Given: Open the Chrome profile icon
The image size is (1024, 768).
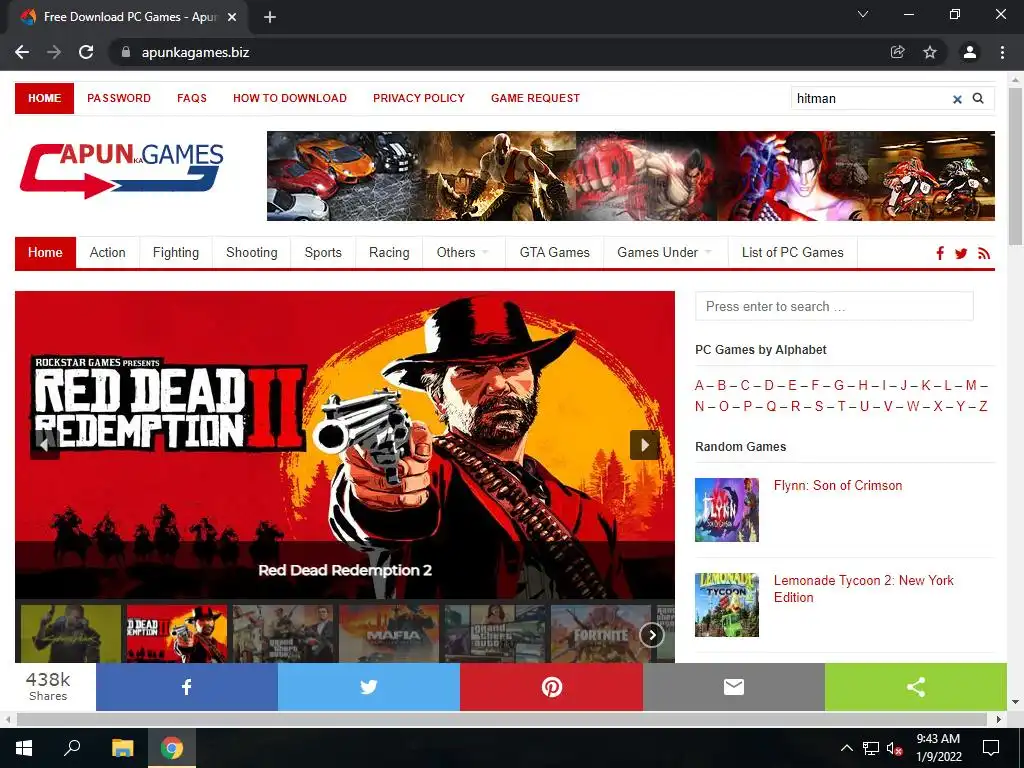Looking at the screenshot, I should (970, 52).
